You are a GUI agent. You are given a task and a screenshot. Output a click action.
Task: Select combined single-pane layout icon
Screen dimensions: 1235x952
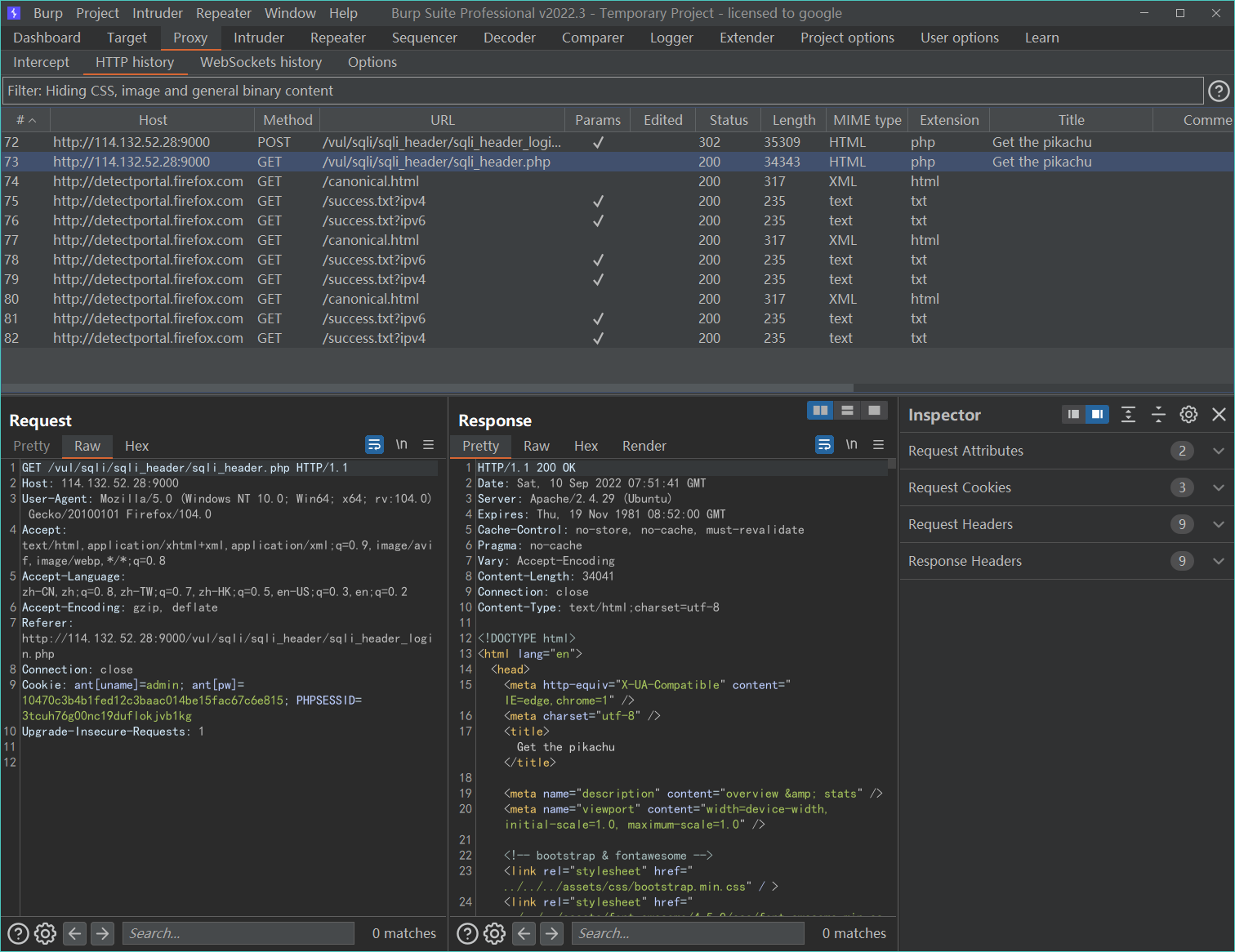pos(874,410)
